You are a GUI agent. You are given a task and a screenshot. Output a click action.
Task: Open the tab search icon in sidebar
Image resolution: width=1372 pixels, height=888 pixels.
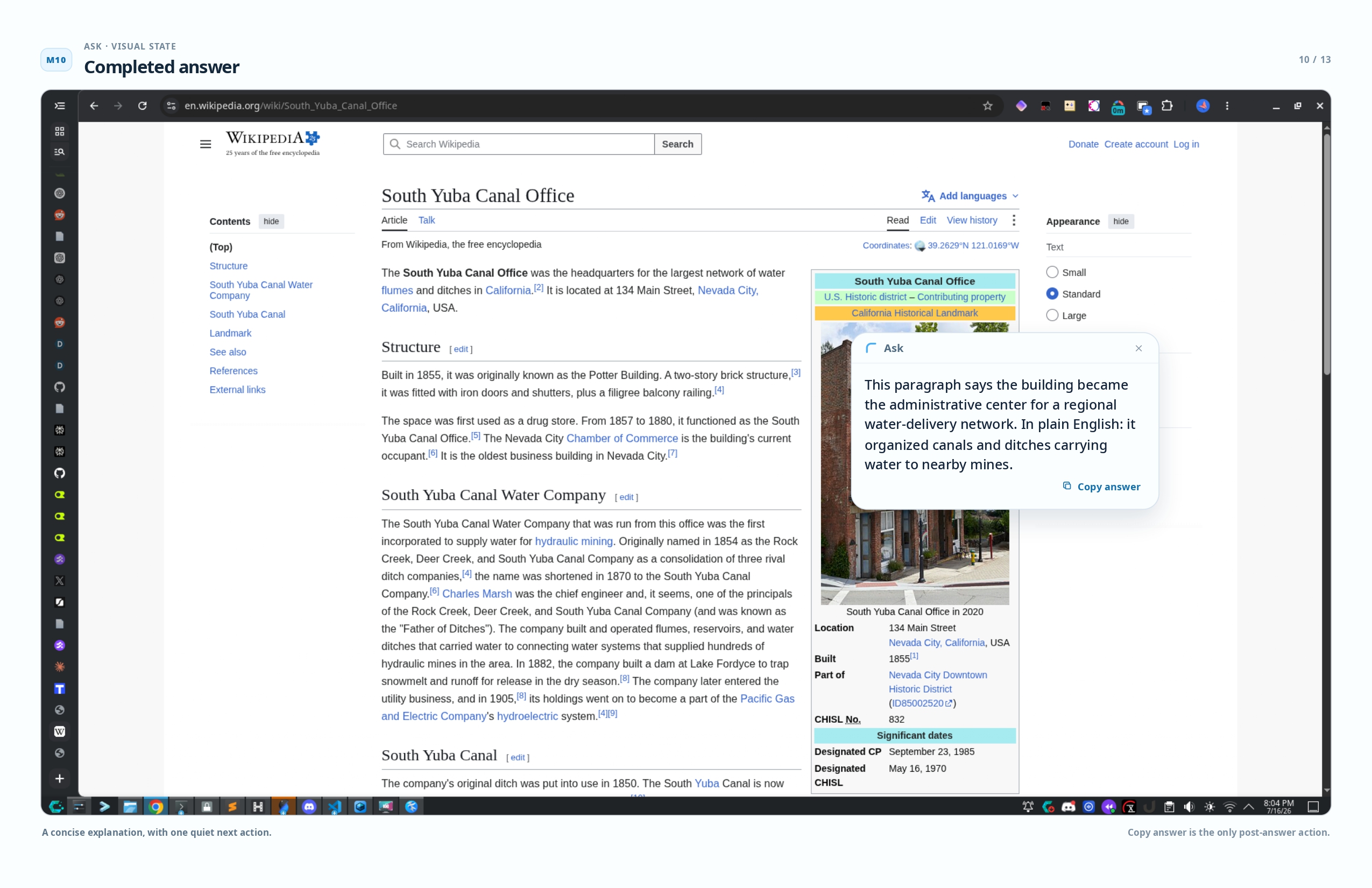pos(59,152)
